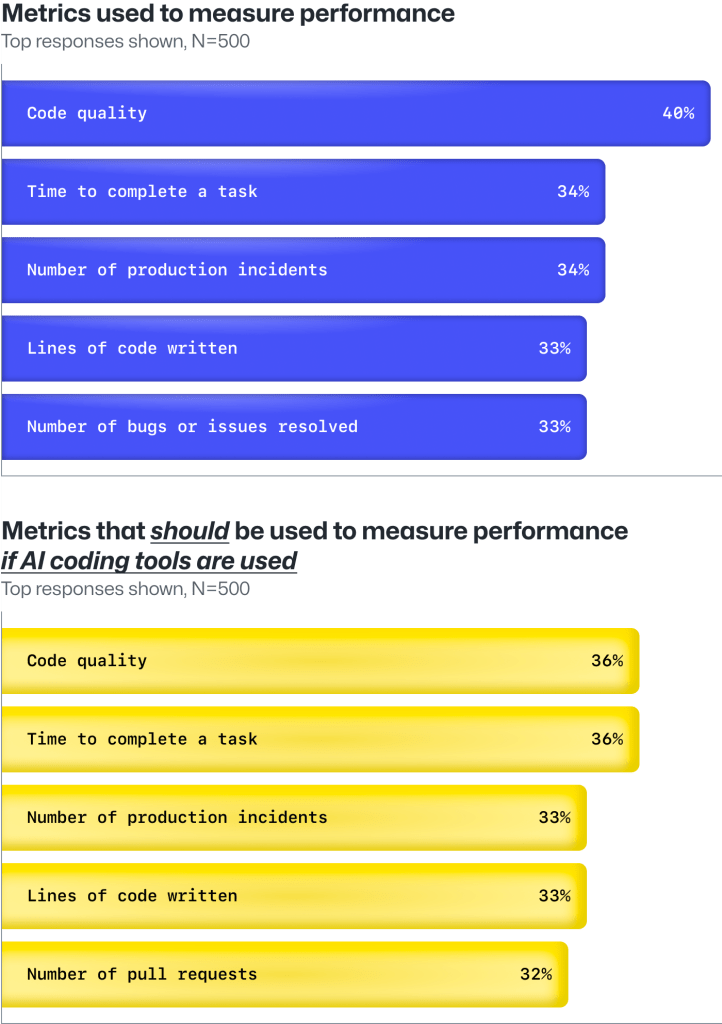
Task: Click the underlined word "should" in the heading
Action: coord(190,531)
